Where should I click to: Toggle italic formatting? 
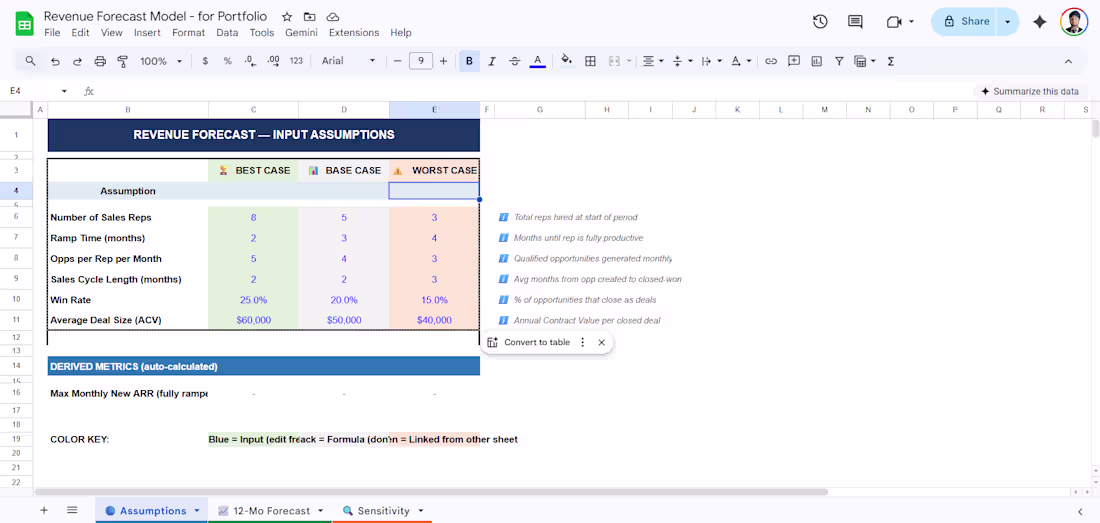492,61
